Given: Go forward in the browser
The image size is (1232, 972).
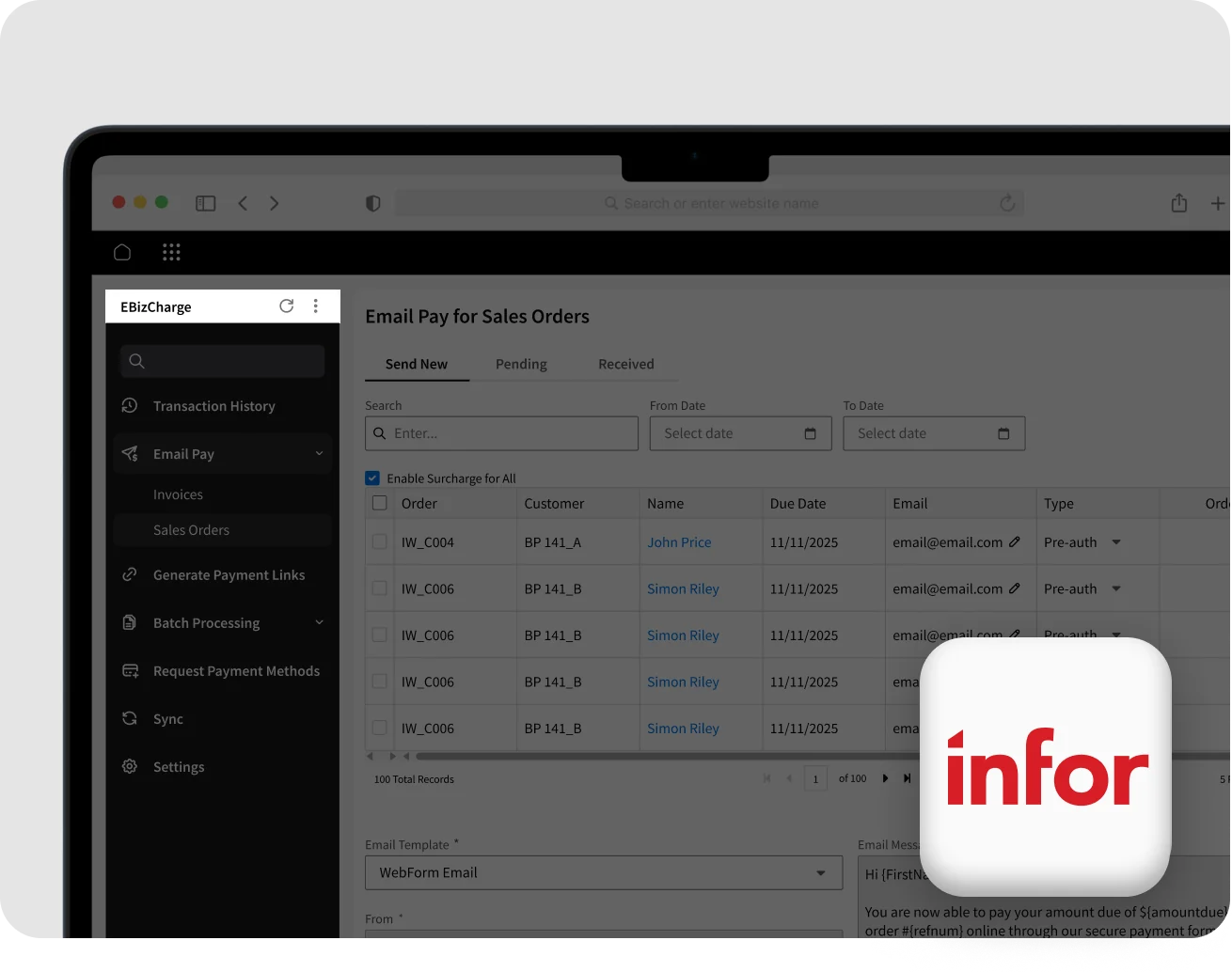Looking at the screenshot, I should pos(275,203).
